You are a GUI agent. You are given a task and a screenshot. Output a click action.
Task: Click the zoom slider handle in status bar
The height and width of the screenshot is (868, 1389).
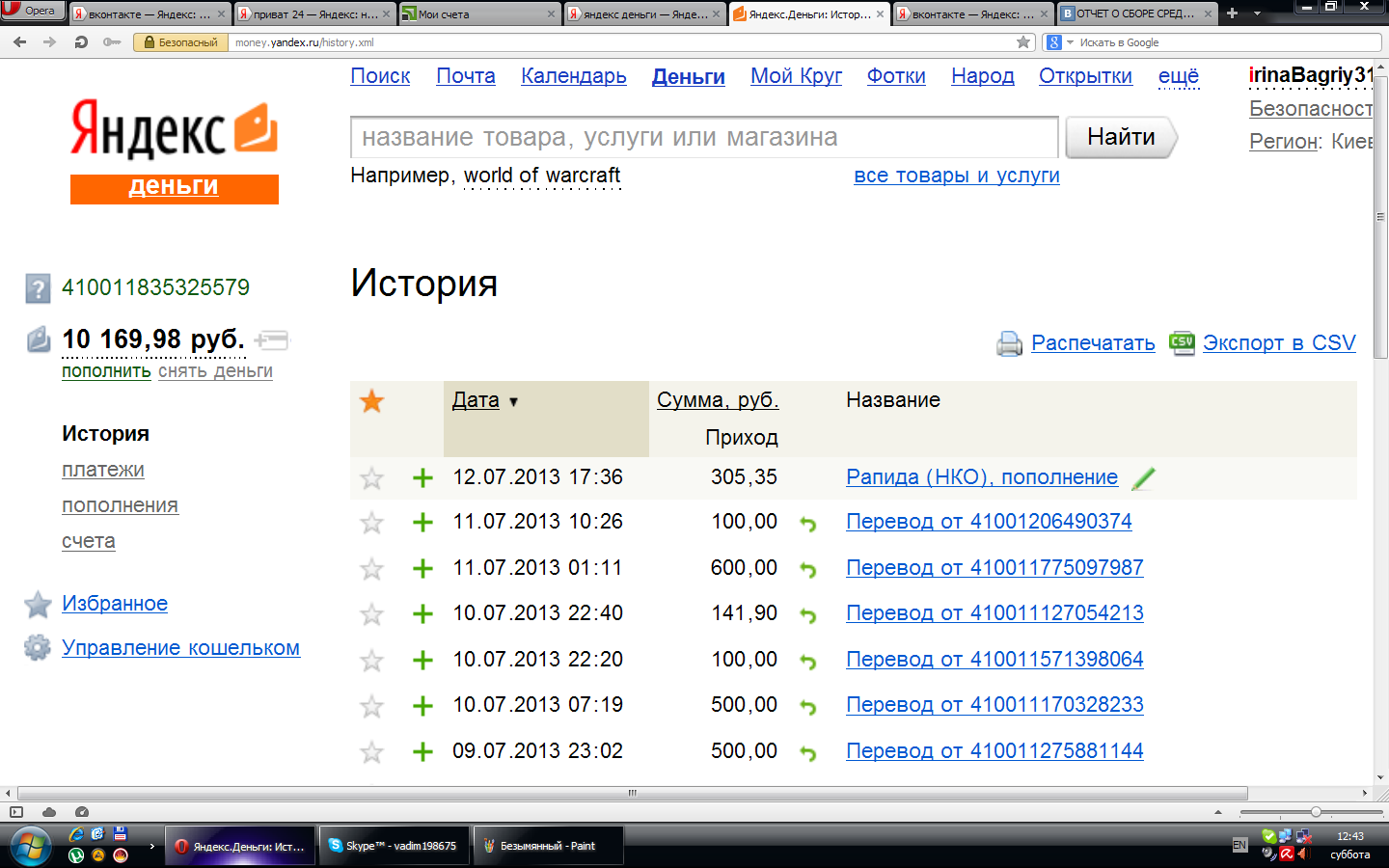pyautogui.click(x=1316, y=812)
